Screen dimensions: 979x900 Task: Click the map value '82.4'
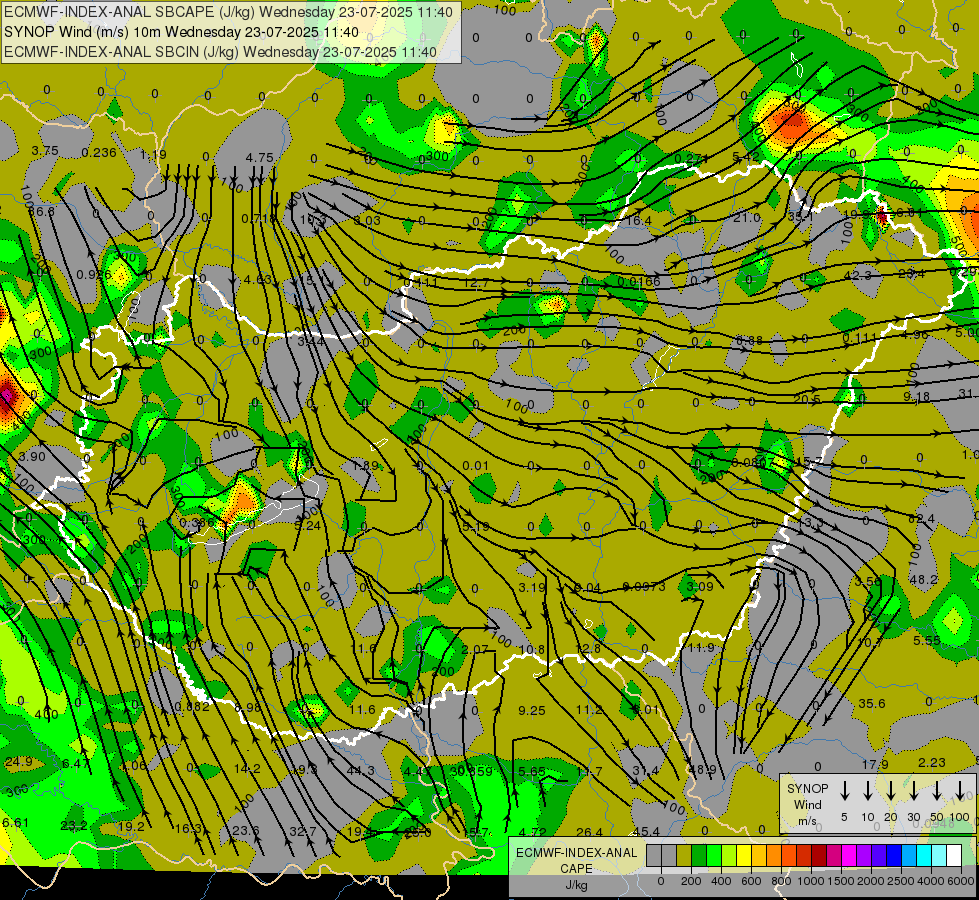[922, 518]
